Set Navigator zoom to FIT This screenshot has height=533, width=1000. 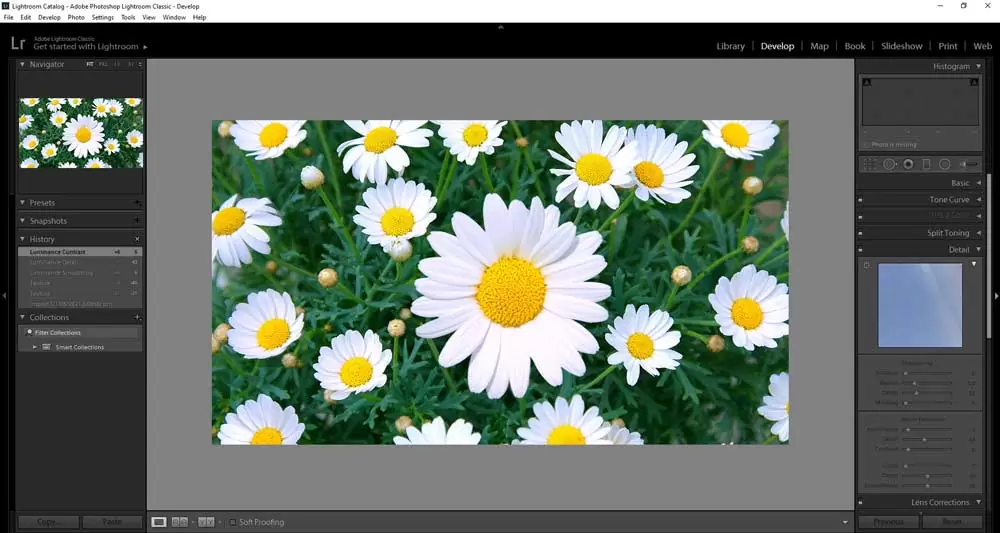click(x=90, y=64)
